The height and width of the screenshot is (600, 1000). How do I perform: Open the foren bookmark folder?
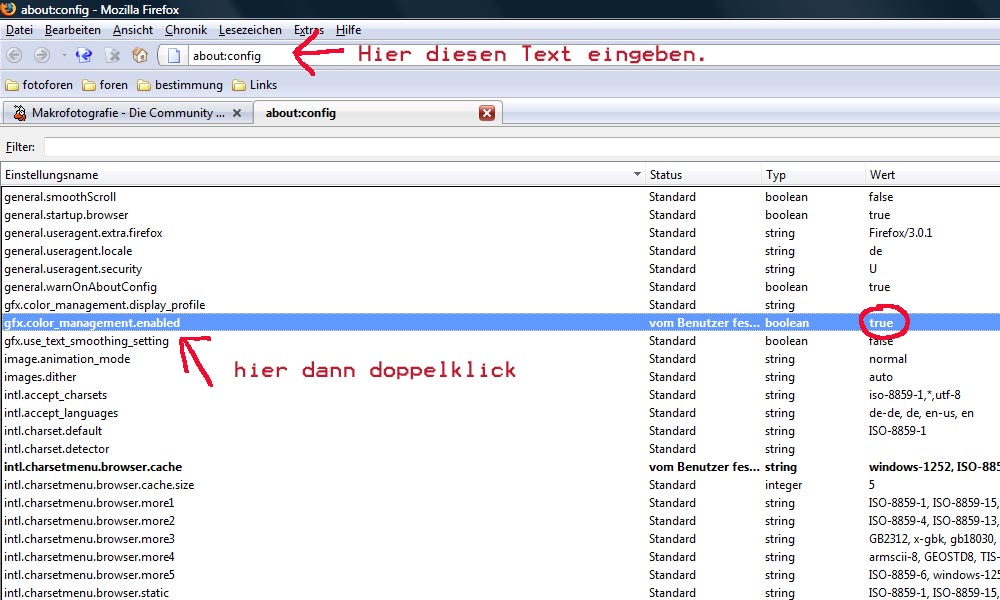[x=105, y=85]
